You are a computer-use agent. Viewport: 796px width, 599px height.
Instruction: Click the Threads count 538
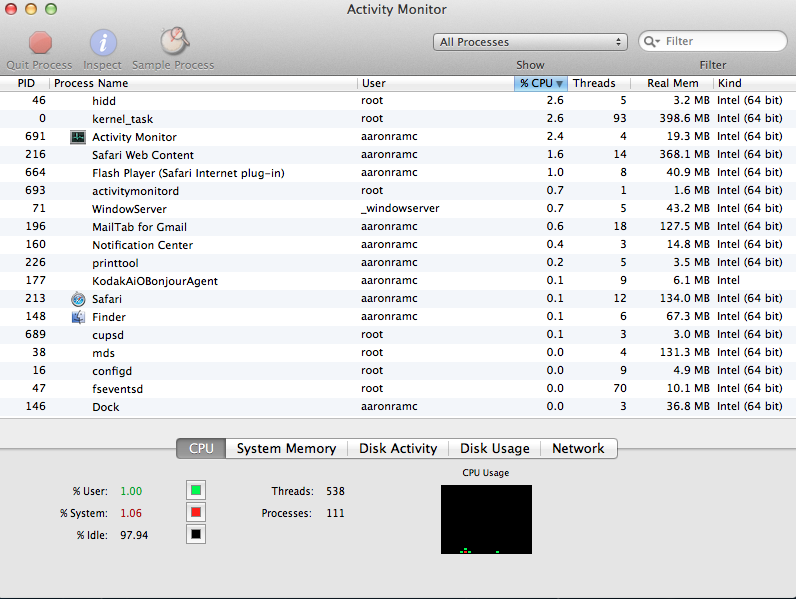[336, 491]
